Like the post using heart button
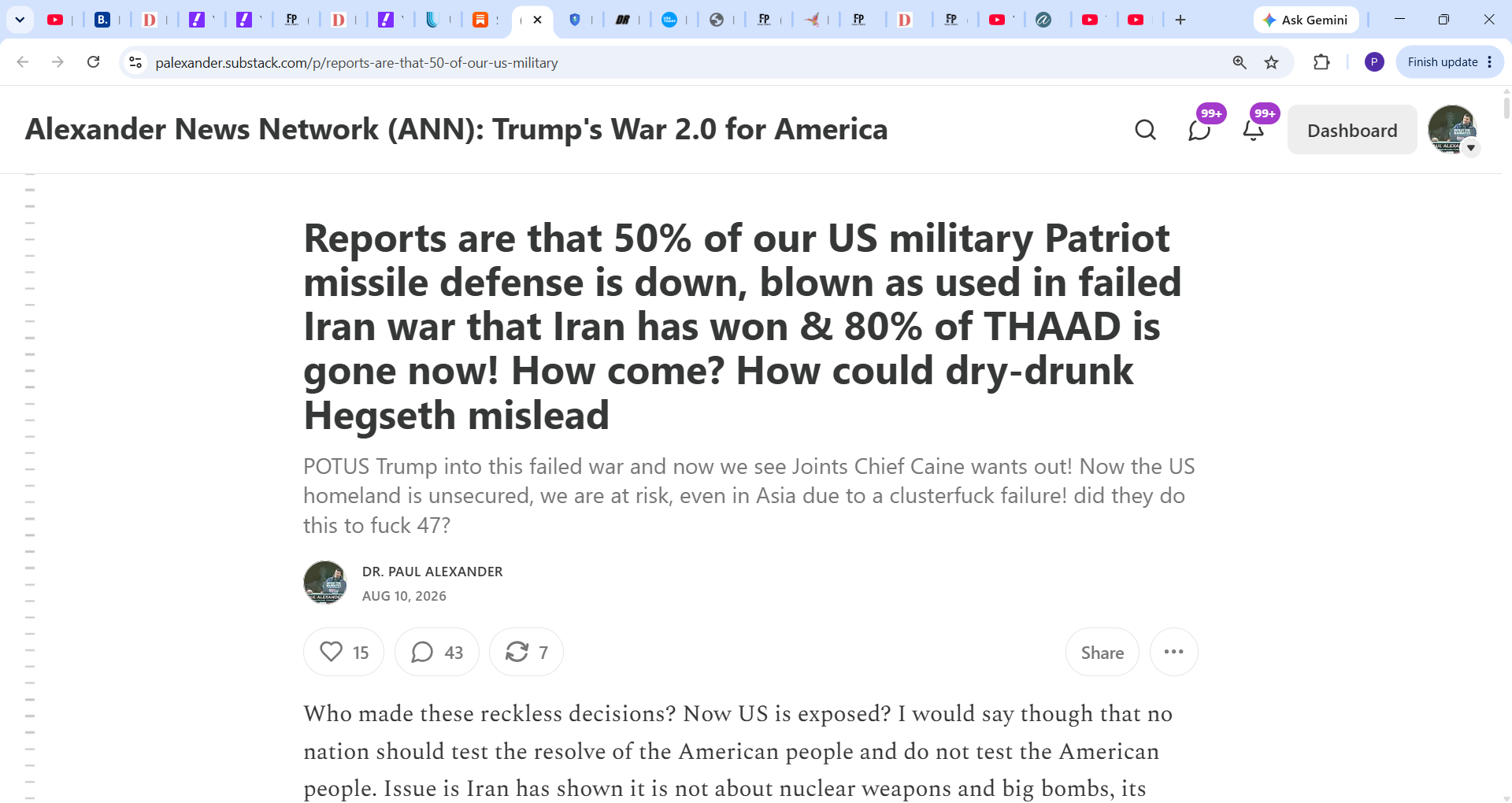The height and width of the screenshot is (803, 1512). (x=343, y=652)
